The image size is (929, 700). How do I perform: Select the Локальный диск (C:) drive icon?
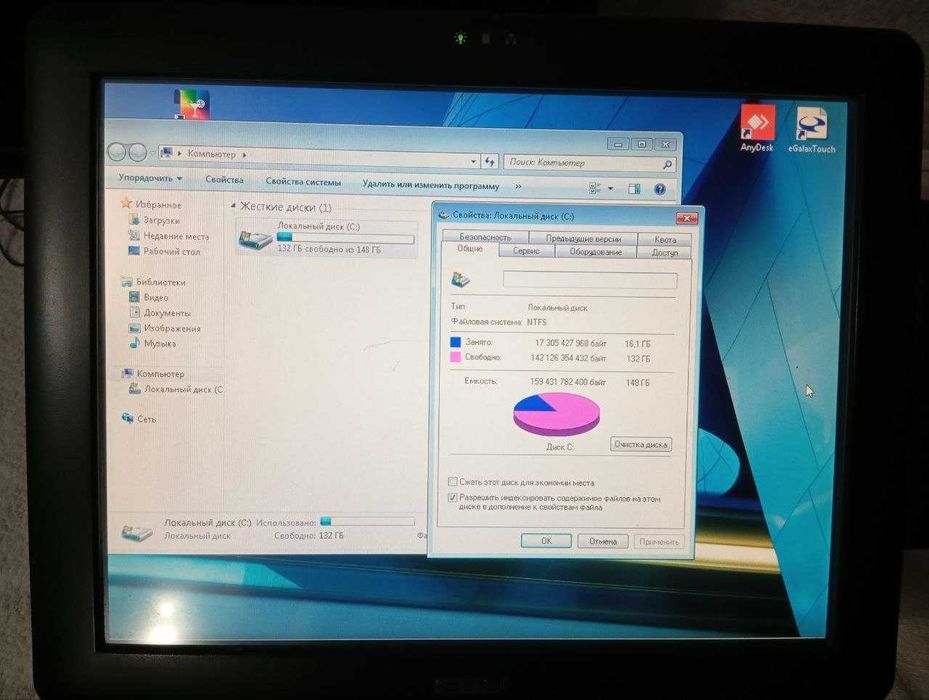pos(255,239)
